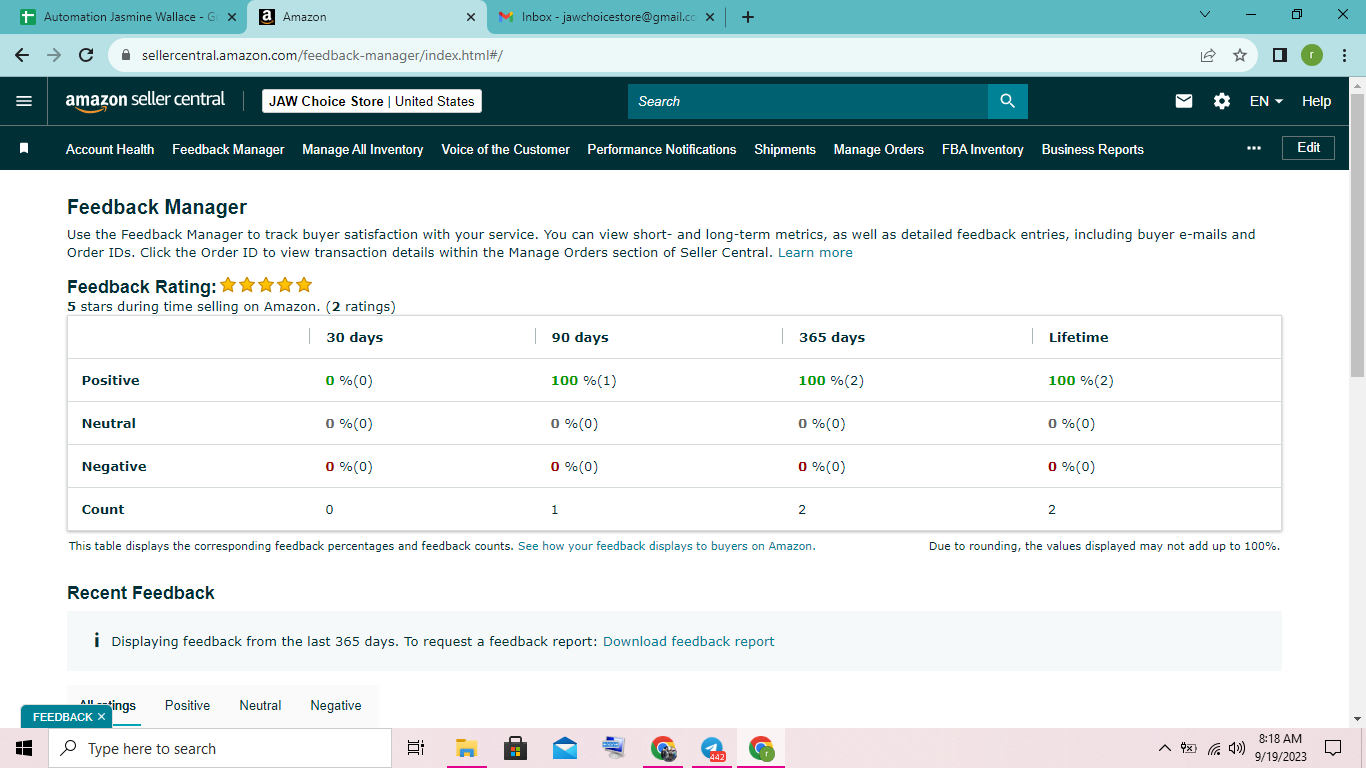Image resolution: width=1366 pixels, height=768 pixels.
Task: Click the Windows taskbar search box
Action: [x=220, y=748]
